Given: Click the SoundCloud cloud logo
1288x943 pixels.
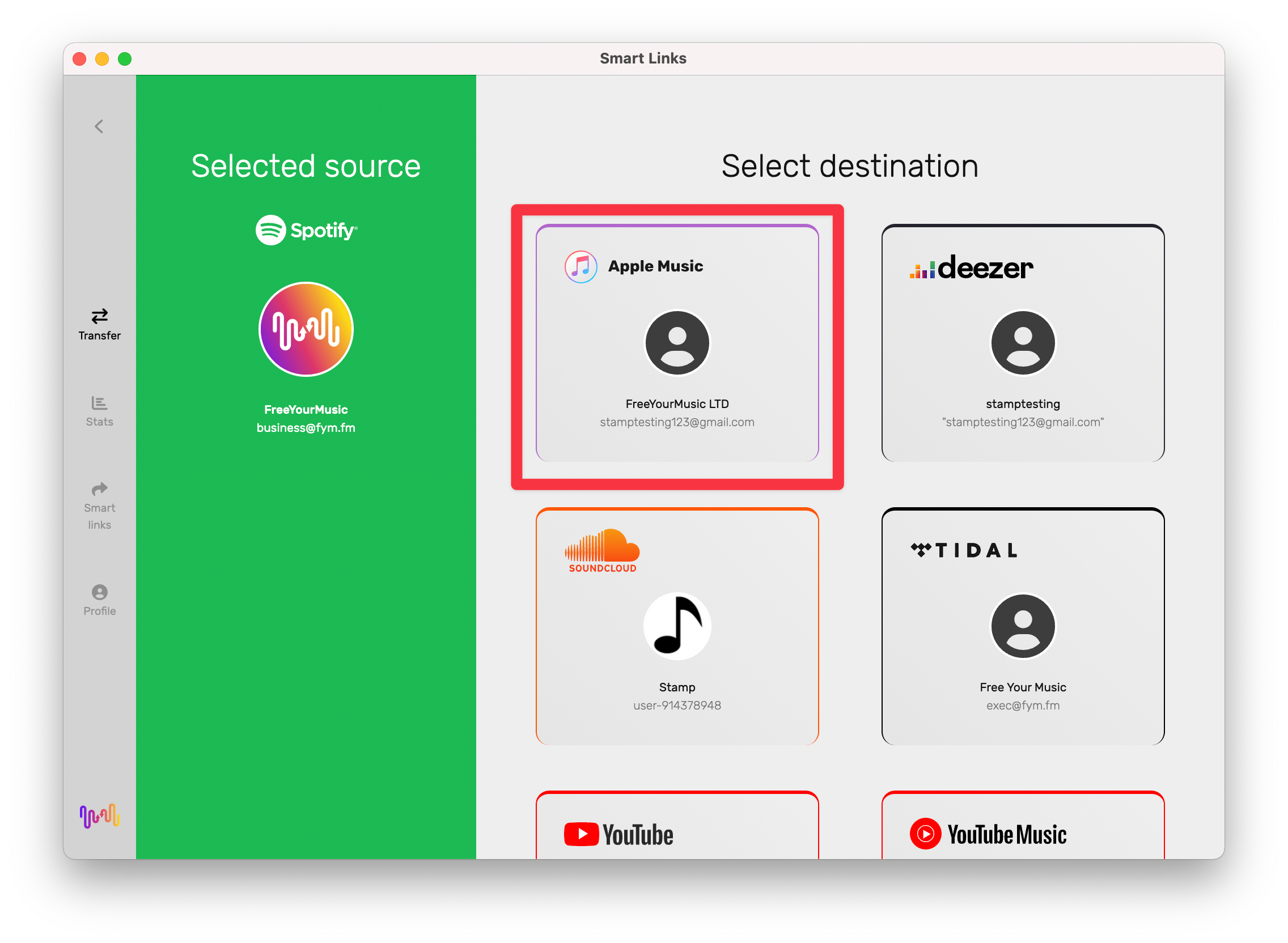Looking at the screenshot, I should (602, 551).
